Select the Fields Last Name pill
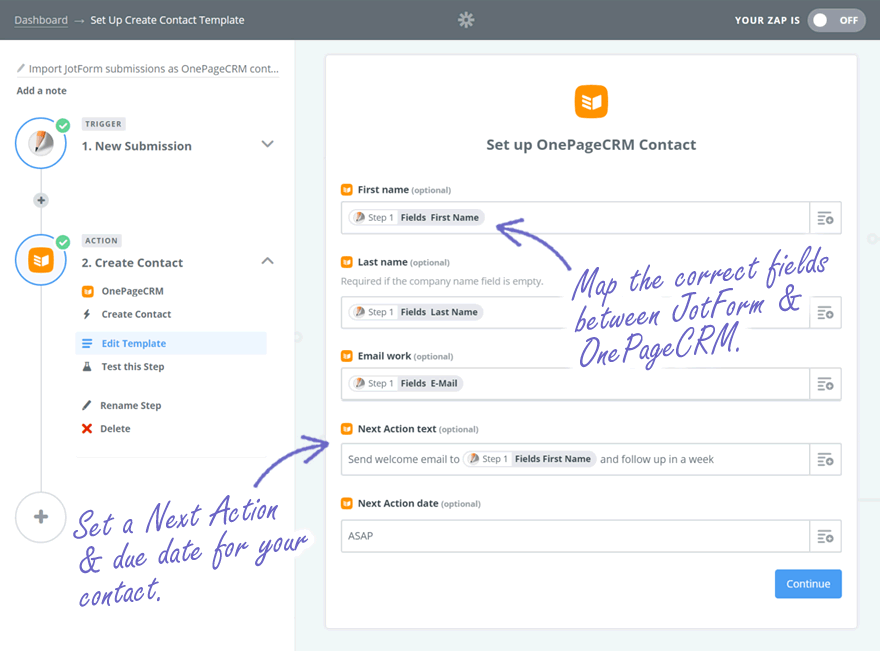The width and height of the screenshot is (880, 651). point(416,312)
